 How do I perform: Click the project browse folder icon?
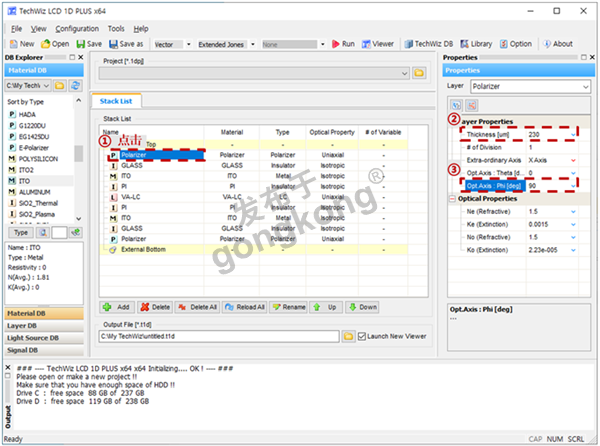(x=419, y=73)
